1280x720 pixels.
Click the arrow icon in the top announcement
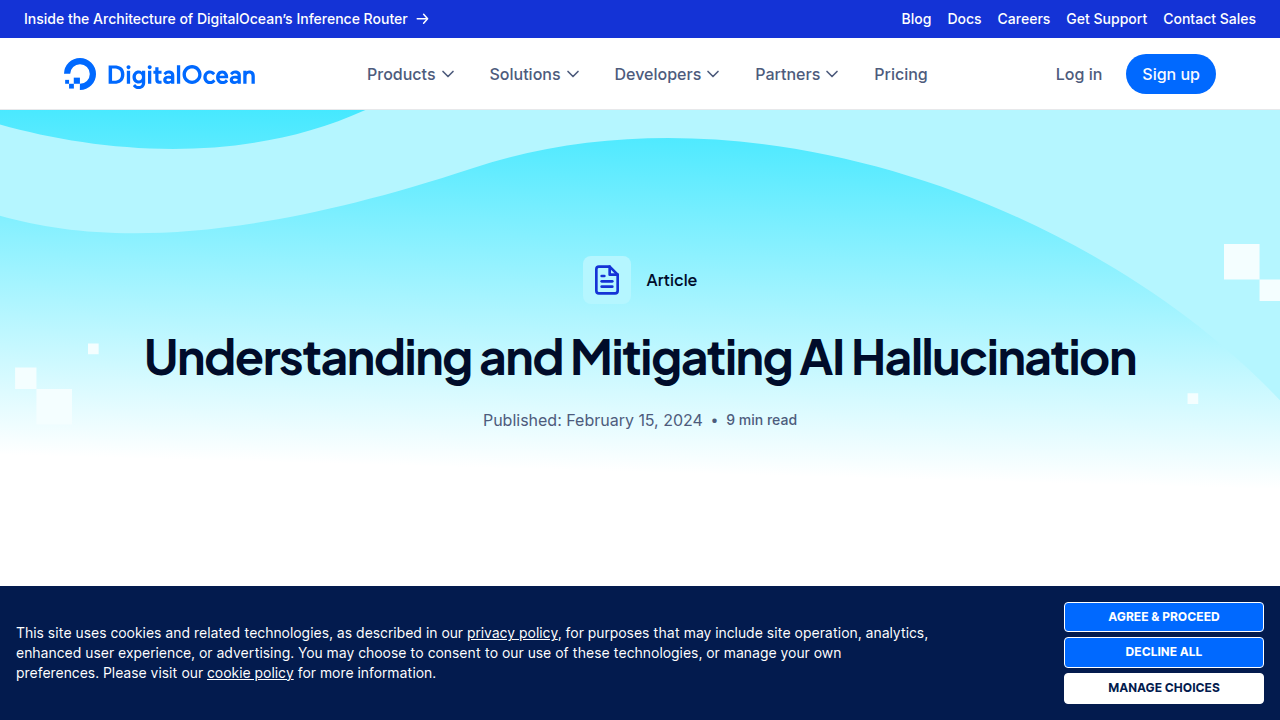point(423,19)
